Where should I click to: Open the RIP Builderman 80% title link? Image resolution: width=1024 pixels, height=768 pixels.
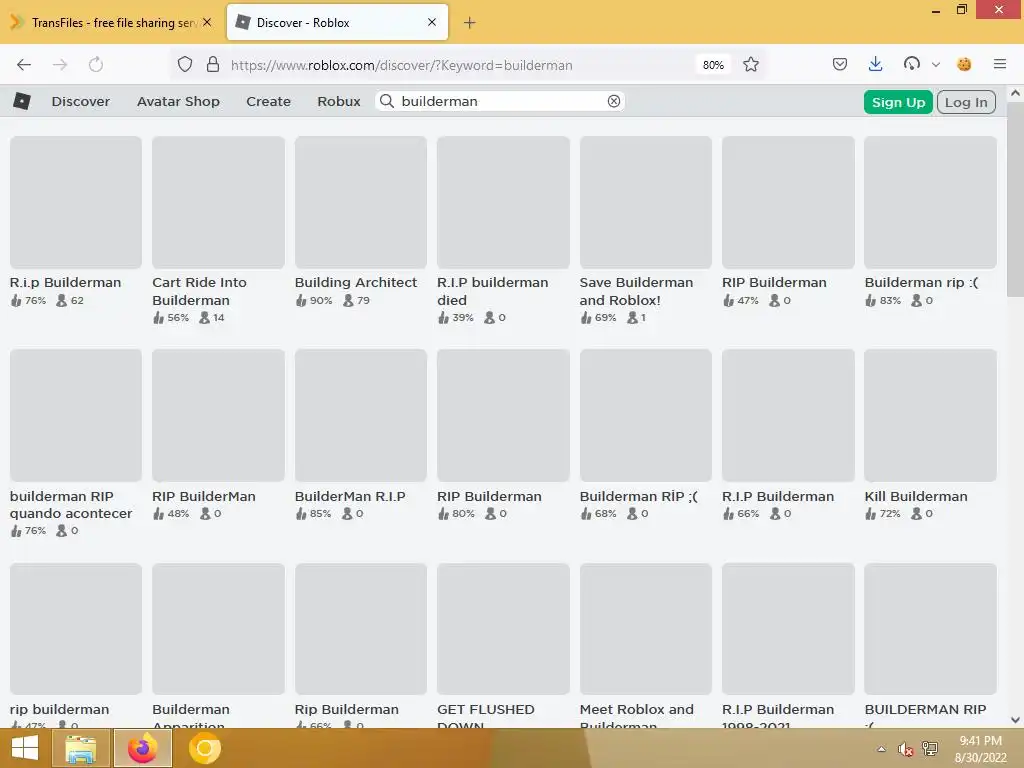point(489,496)
